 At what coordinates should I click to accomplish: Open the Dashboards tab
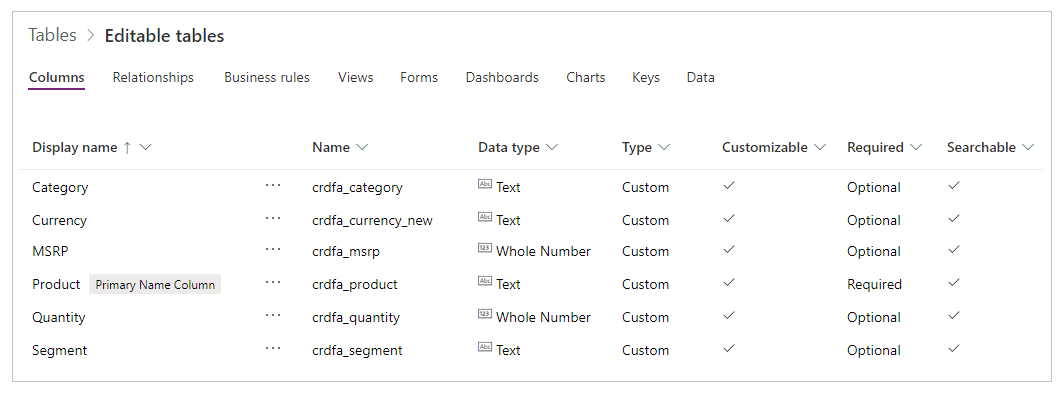[502, 77]
